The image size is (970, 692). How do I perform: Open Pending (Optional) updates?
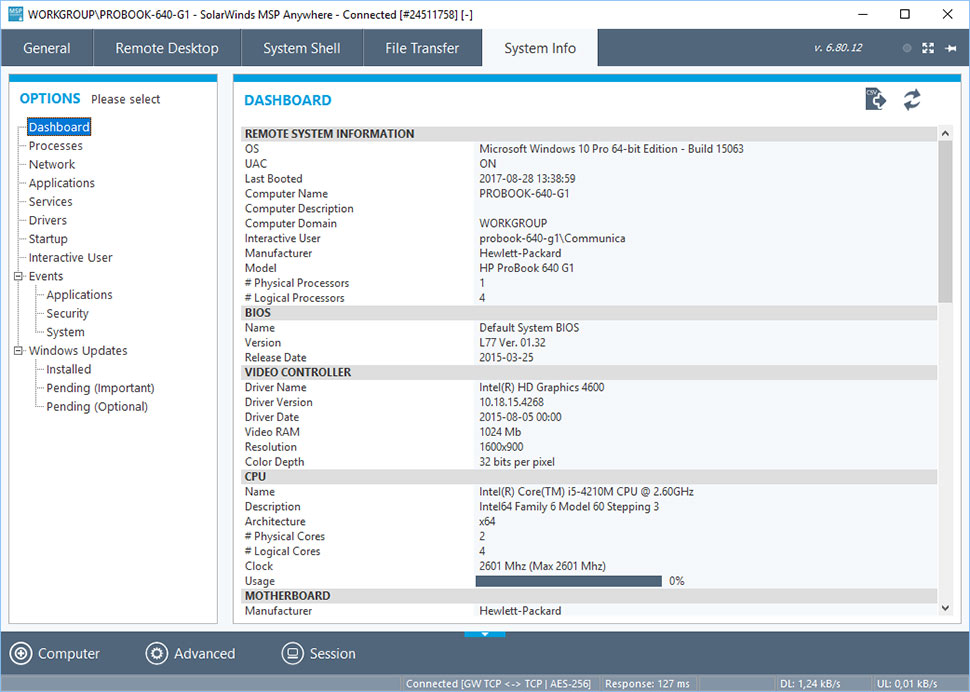point(97,406)
